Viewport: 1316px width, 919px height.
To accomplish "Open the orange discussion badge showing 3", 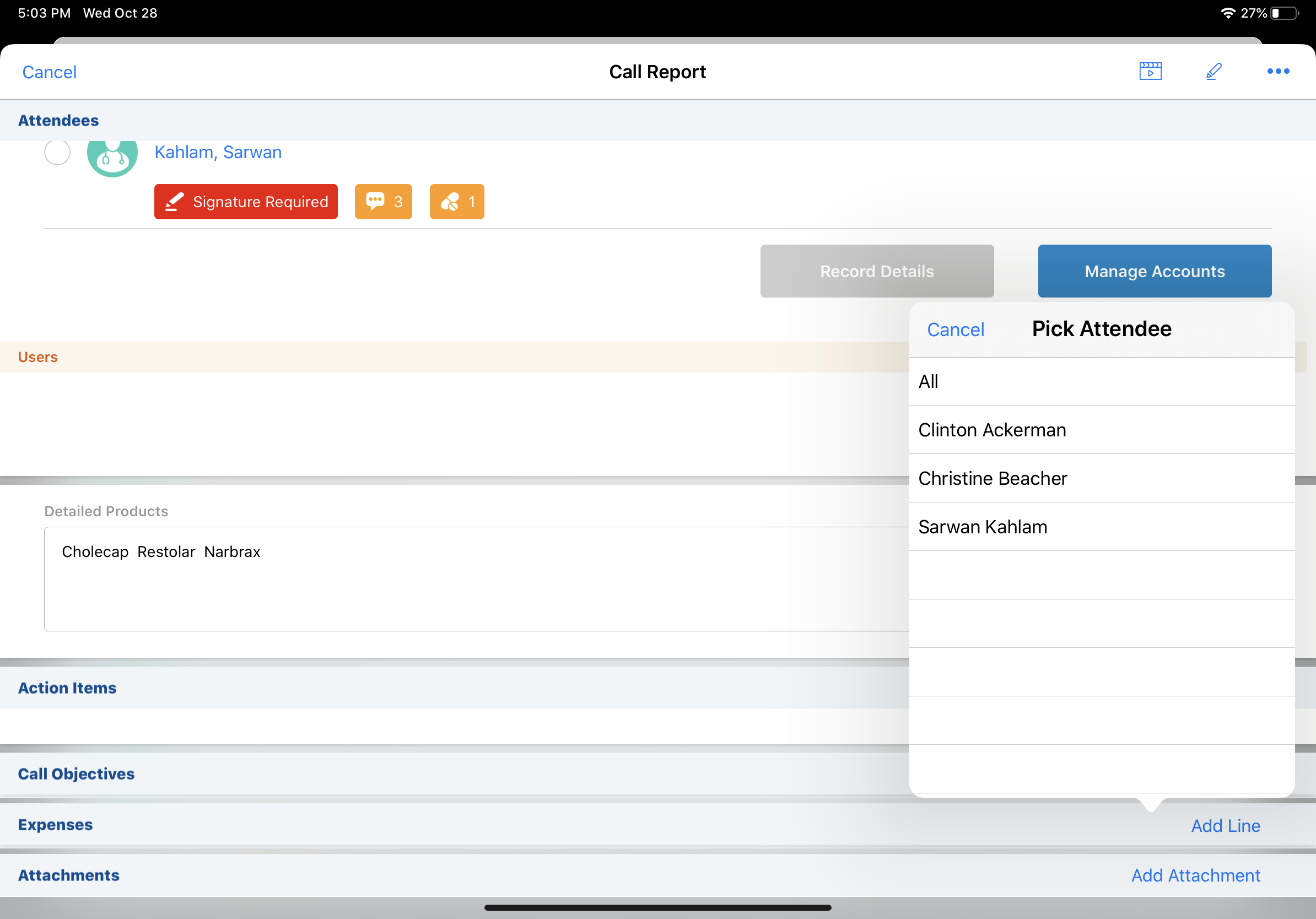I will (x=384, y=202).
